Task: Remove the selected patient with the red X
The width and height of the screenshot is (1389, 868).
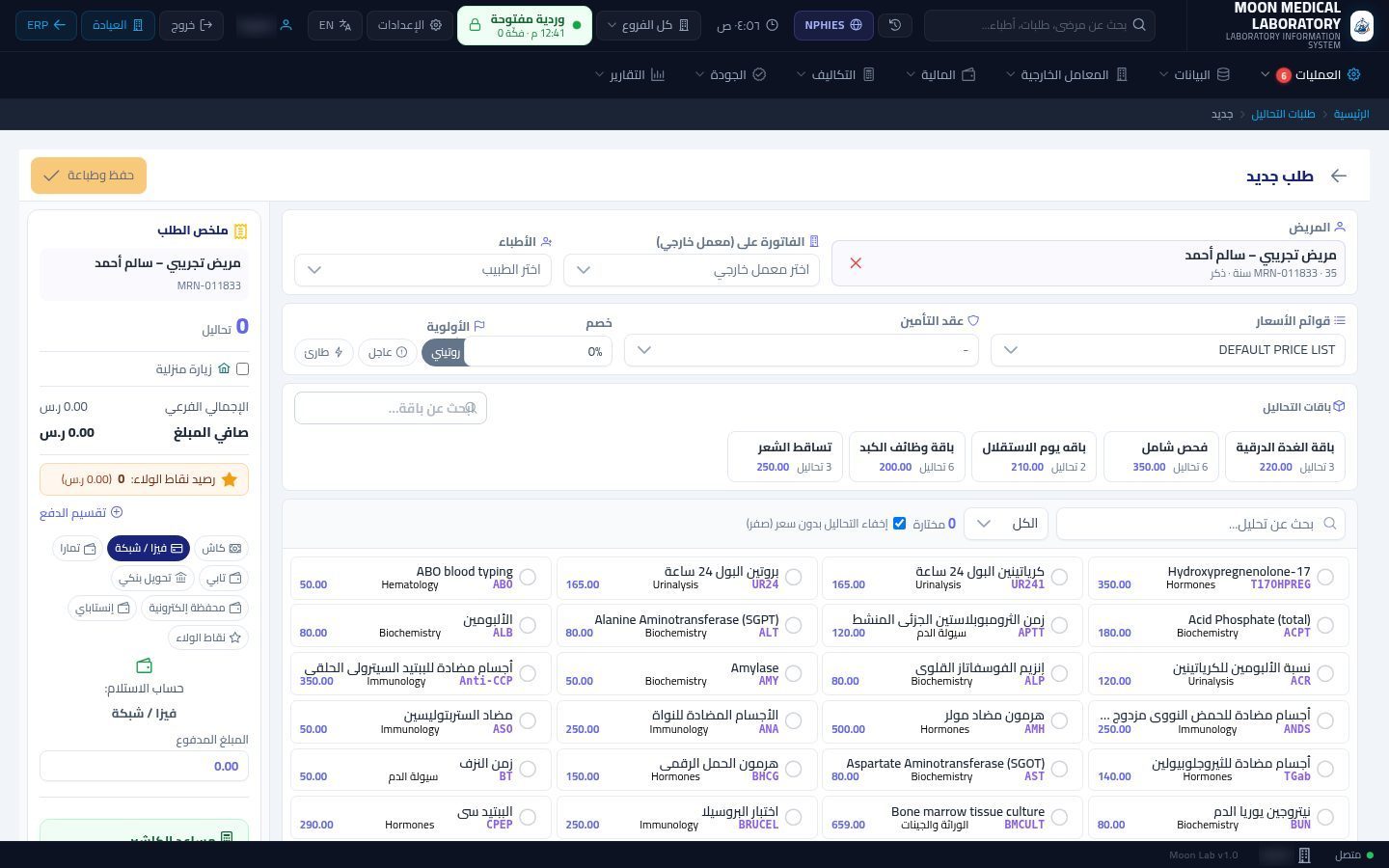Action: [856, 263]
